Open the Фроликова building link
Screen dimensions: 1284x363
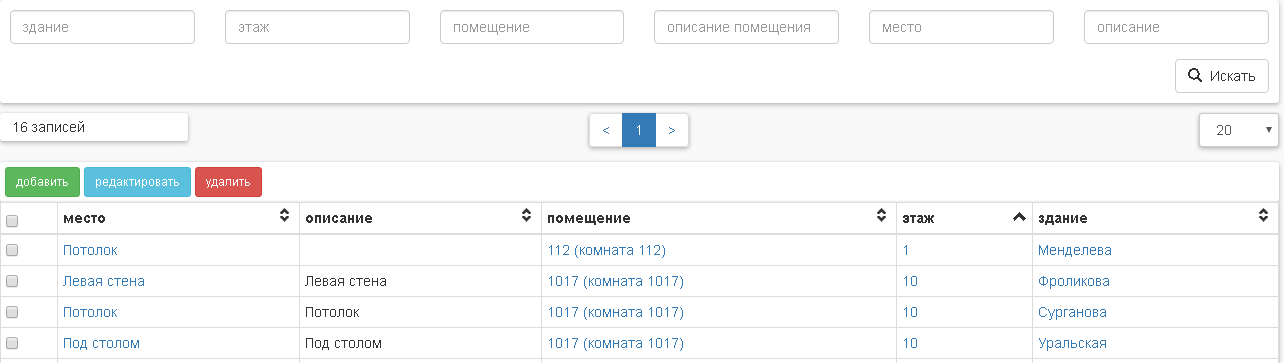pyautogui.click(x=1074, y=281)
